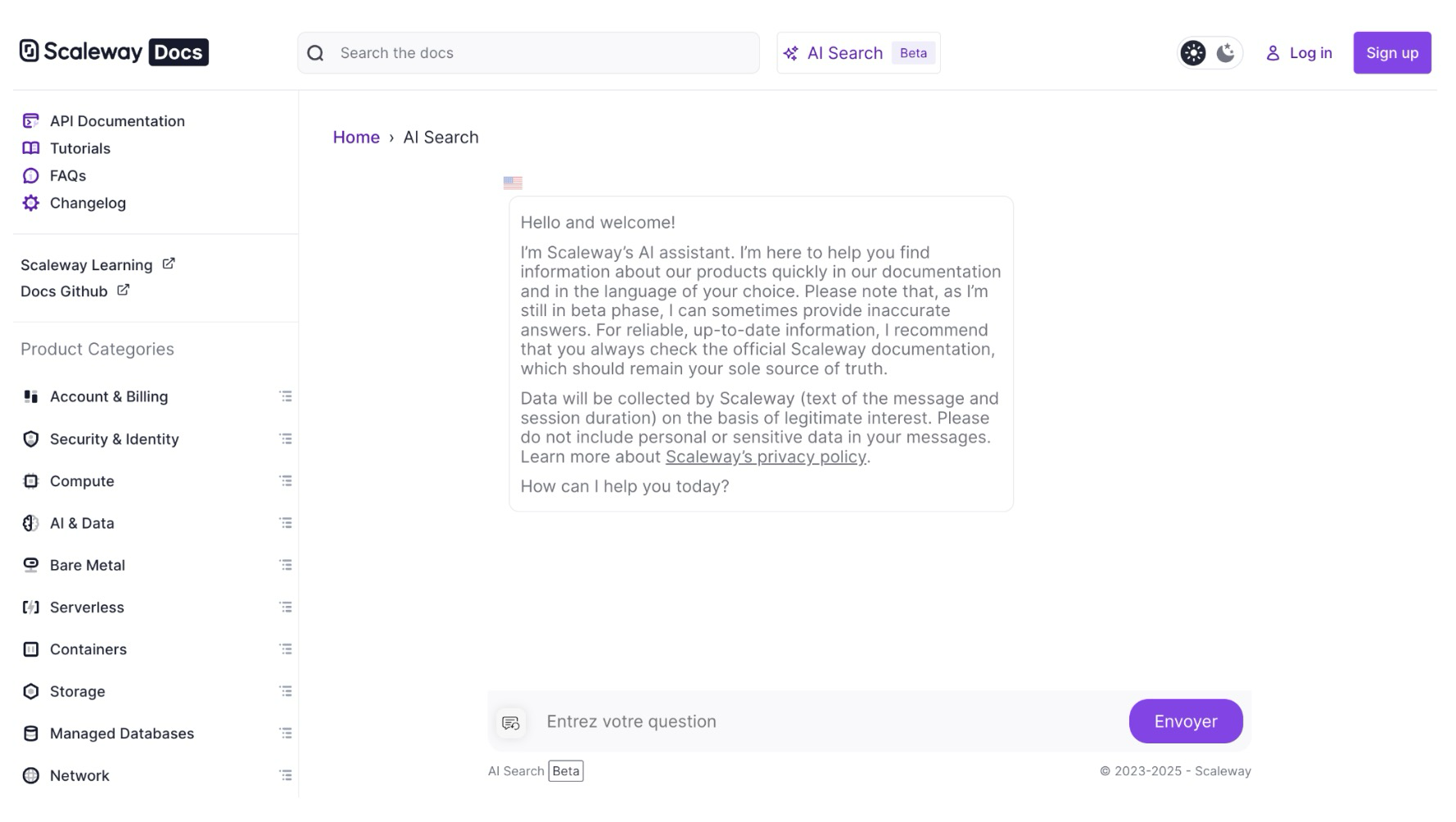Viewport: 1456px width, 822px height.
Task: Open the Tutorials sidebar item
Action: (79, 148)
